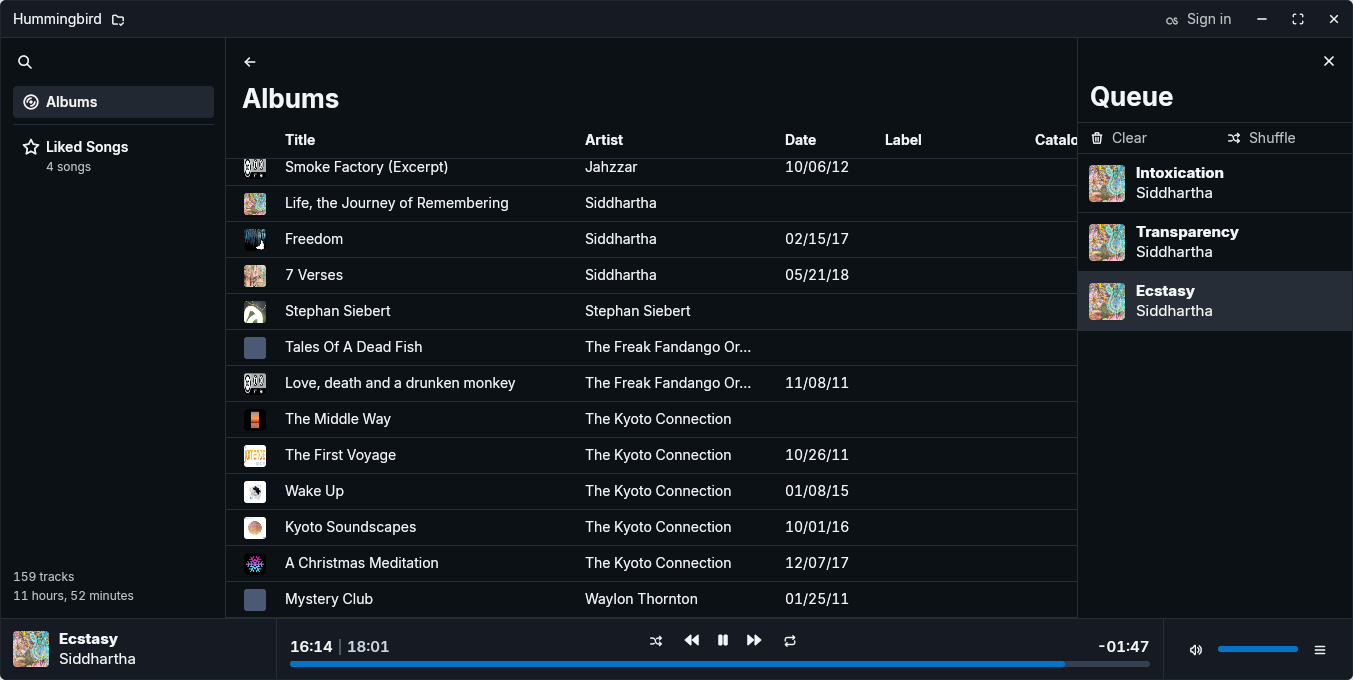Adjust the volume slider
This screenshot has width=1353, height=680.
1257,650
